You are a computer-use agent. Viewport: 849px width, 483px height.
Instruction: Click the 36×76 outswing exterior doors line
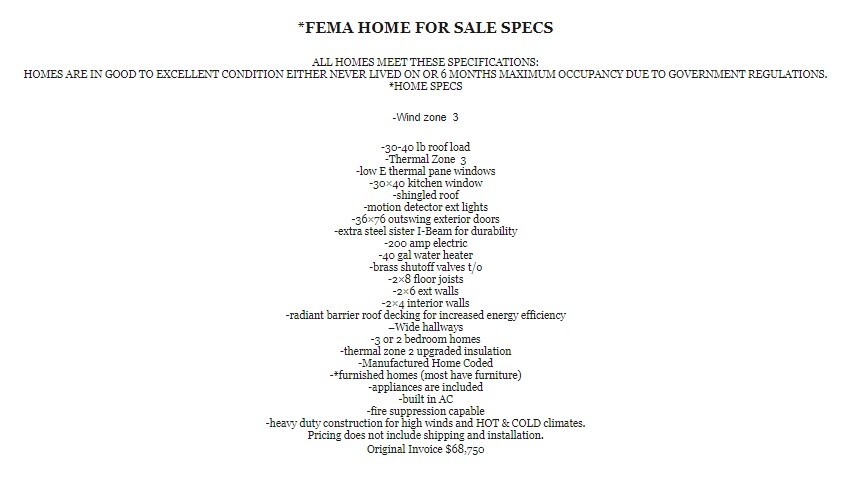pyautogui.click(x=426, y=219)
